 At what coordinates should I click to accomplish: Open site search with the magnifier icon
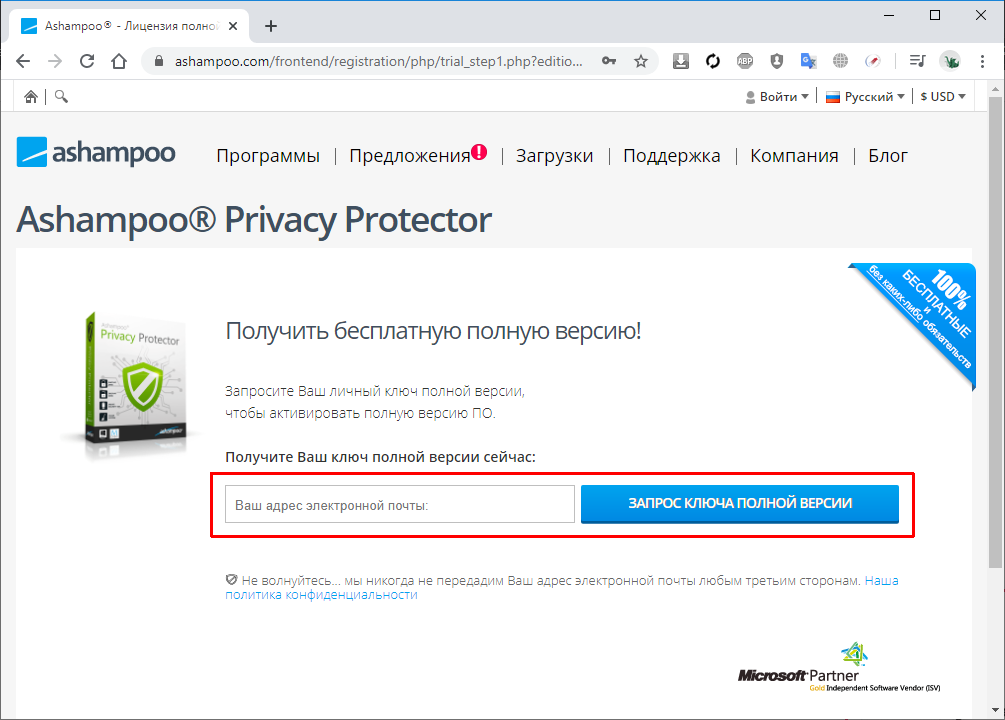pyautogui.click(x=60, y=96)
